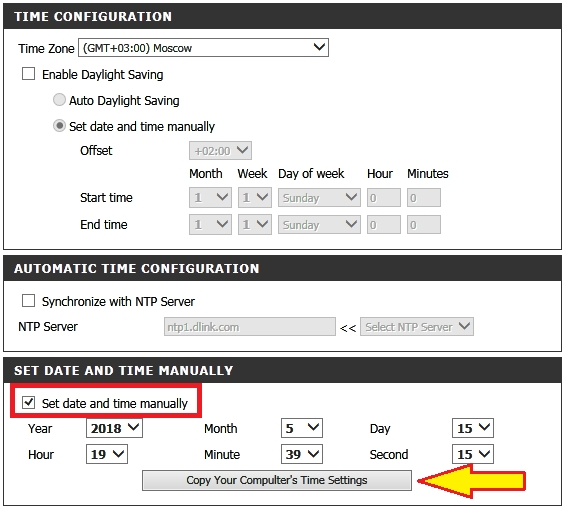Open the End time Month dropdown
Screen dimensions: 568x512
click(x=210, y=225)
